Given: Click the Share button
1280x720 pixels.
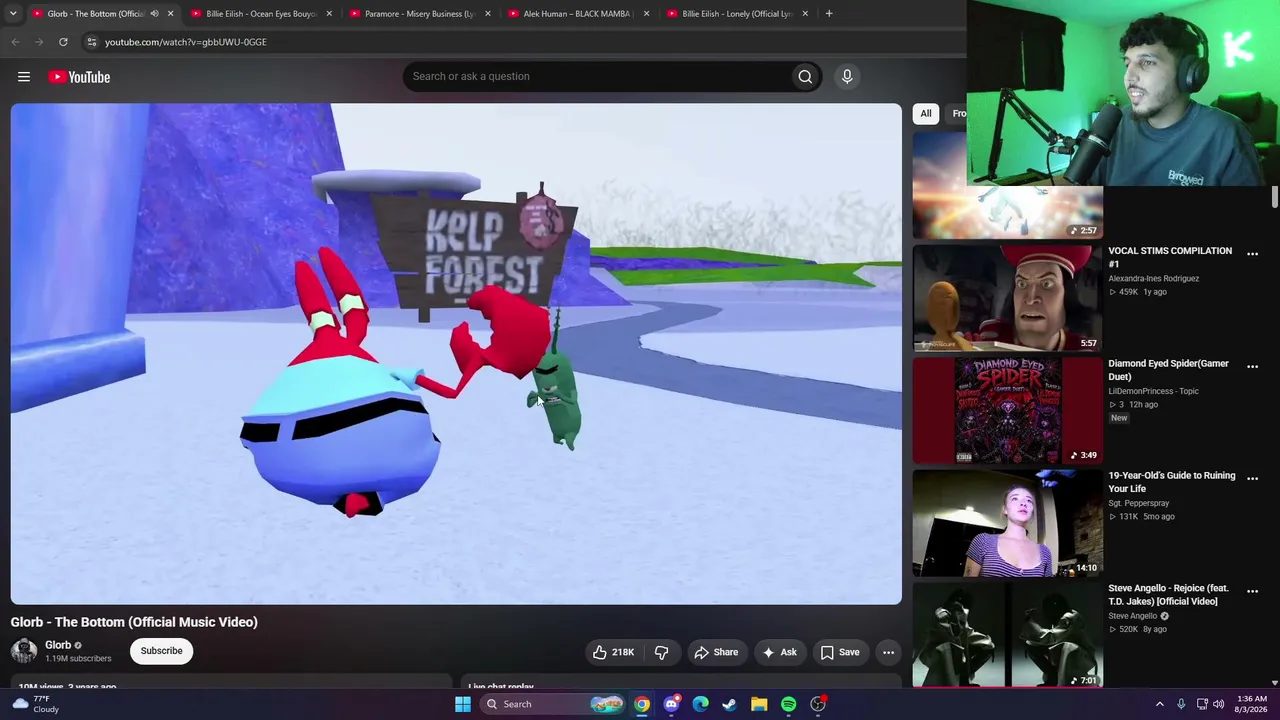Looking at the screenshot, I should (716, 652).
